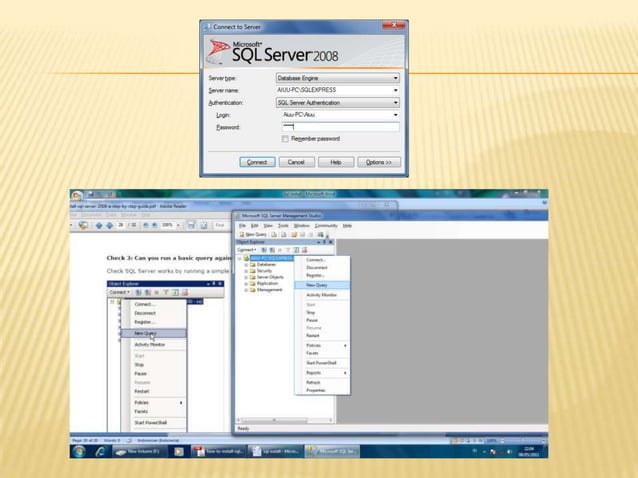This screenshot has width=638, height=478.
Task: Close the Connect to Server dialog
Action: pos(394,26)
